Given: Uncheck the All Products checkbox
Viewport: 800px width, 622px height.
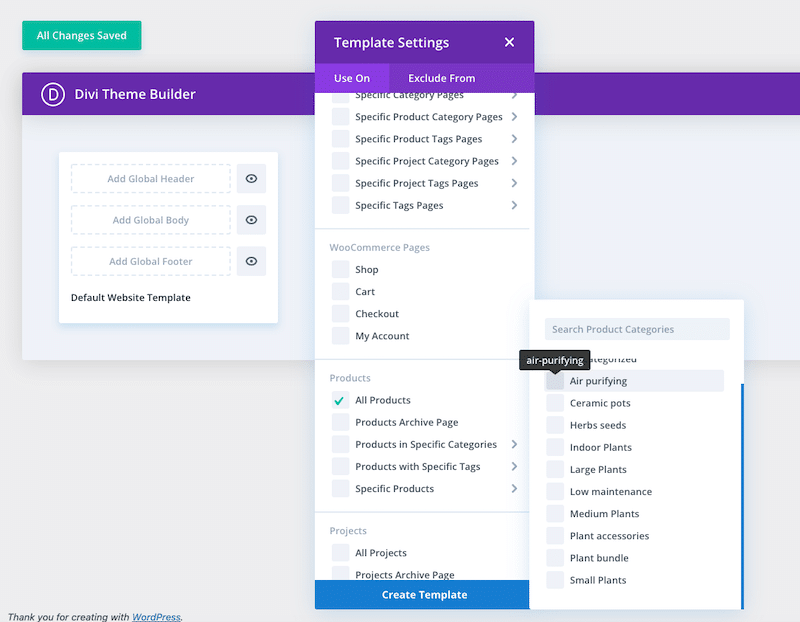Looking at the screenshot, I should [x=339, y=400].
